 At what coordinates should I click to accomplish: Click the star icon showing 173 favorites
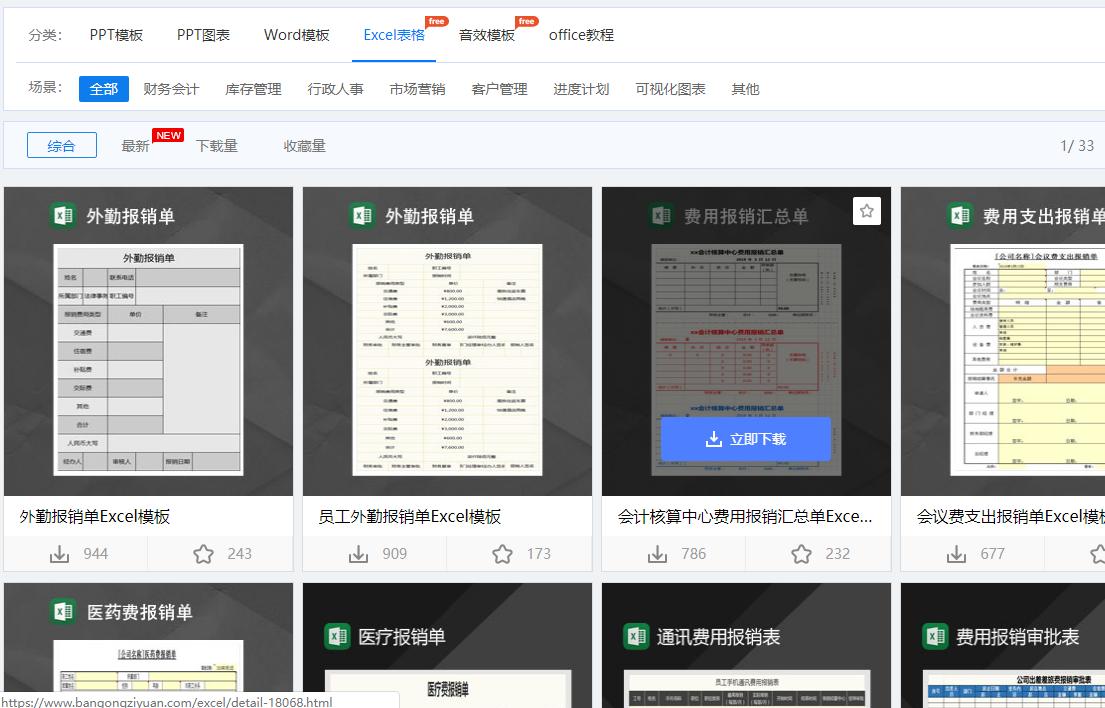coord(502,553)
